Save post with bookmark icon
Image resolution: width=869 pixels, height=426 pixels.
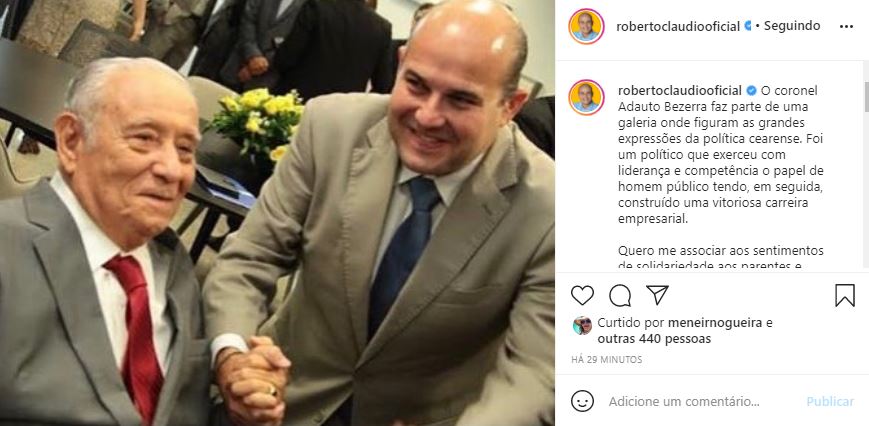point(845,295)
